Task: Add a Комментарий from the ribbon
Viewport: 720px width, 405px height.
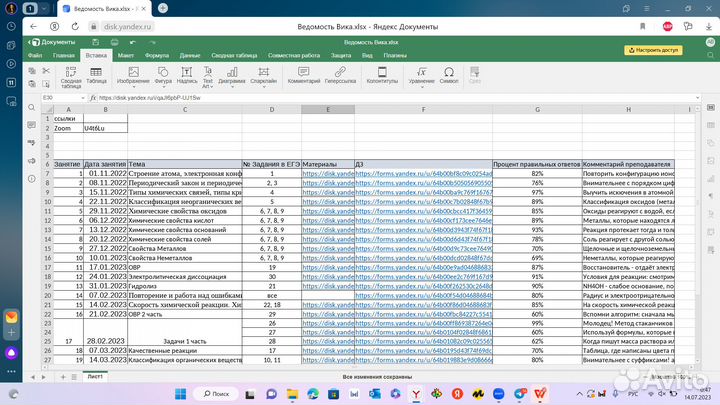Action: click(303, 74)
